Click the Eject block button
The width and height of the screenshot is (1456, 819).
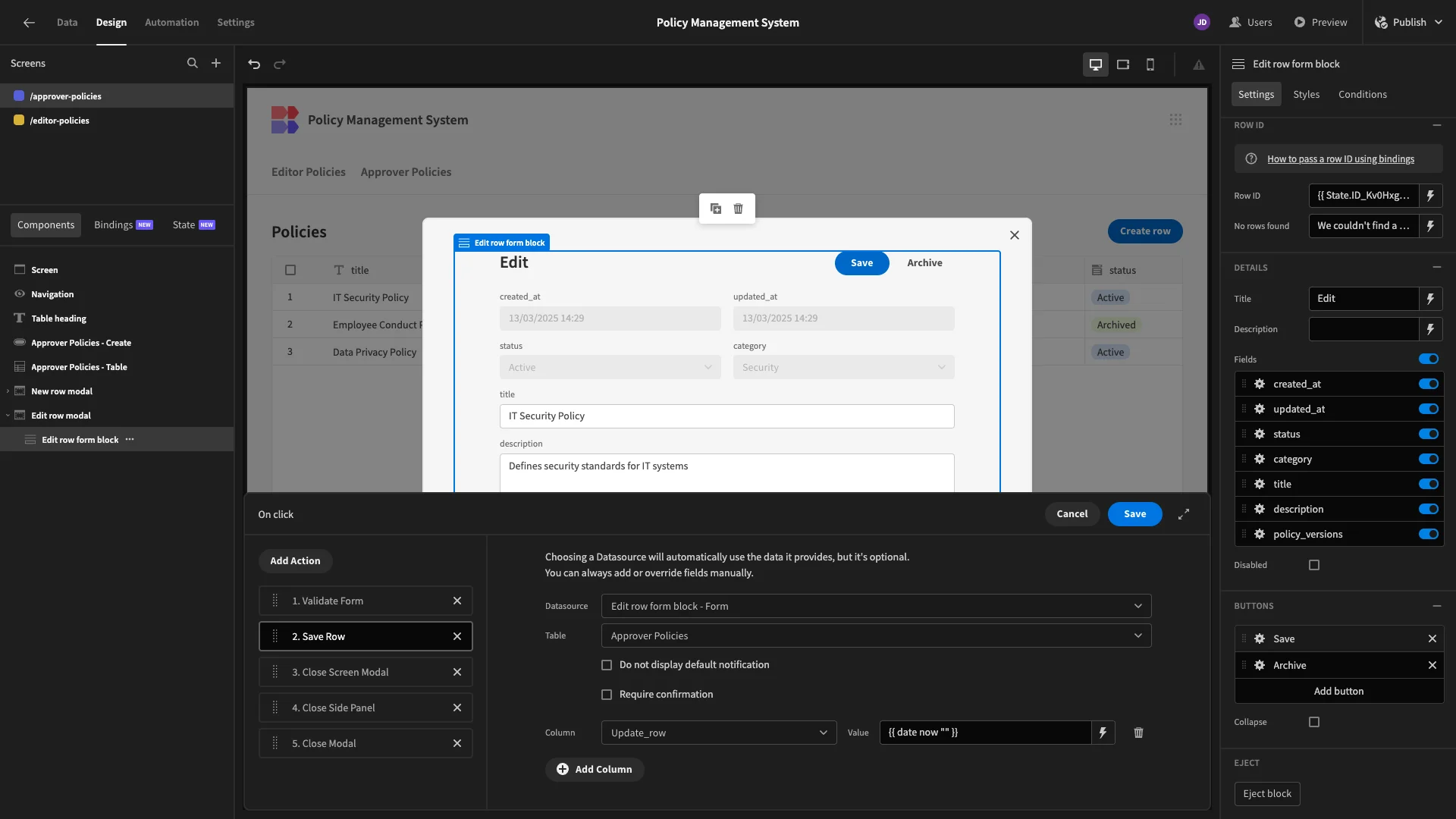point(1267,794)
